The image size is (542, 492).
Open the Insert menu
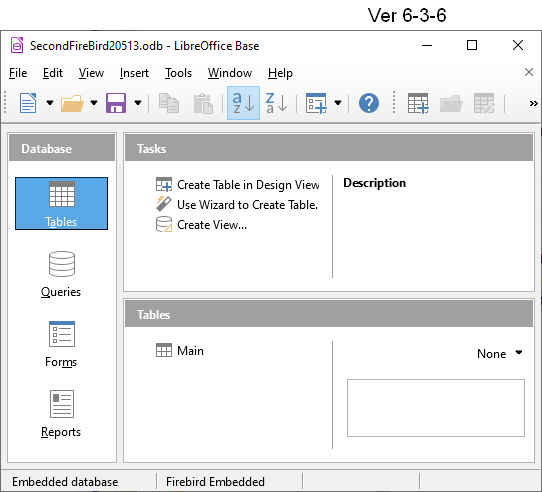click(x=134, y=73)
